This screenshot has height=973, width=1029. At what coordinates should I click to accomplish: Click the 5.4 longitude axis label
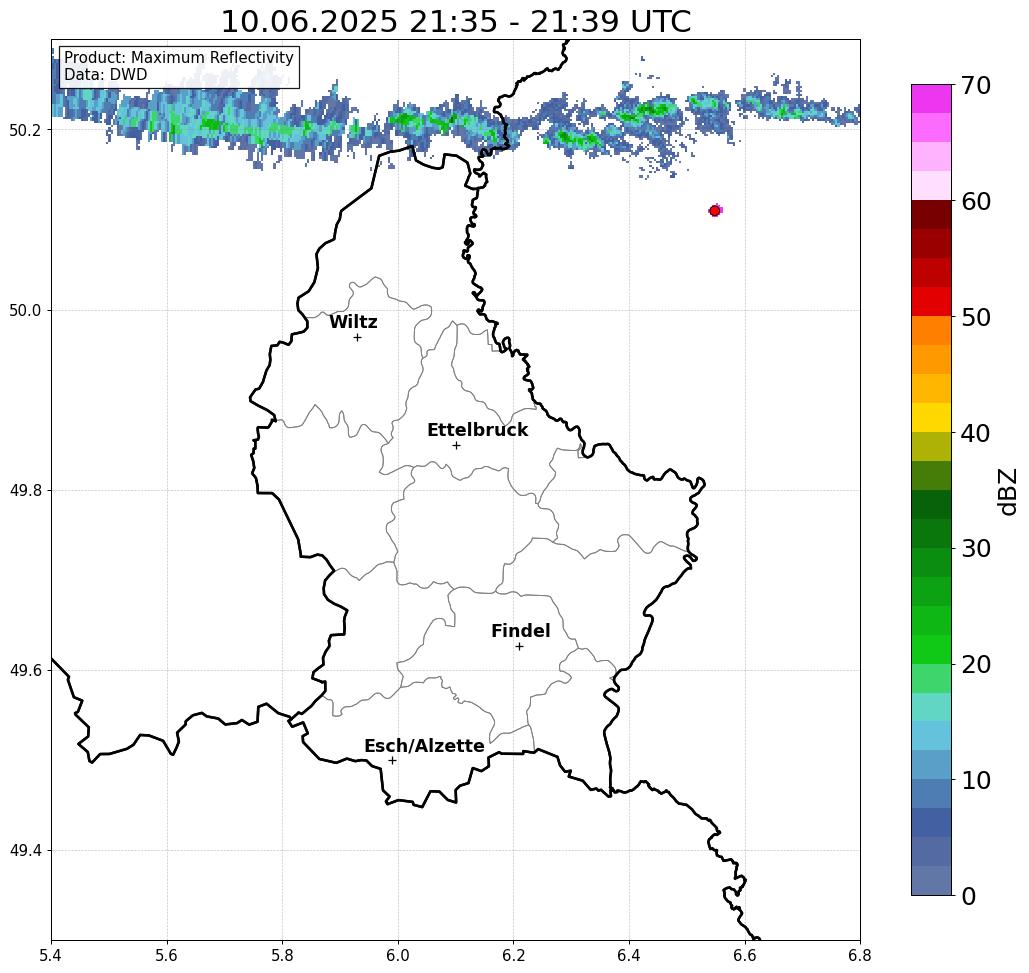tap(51, 956)
